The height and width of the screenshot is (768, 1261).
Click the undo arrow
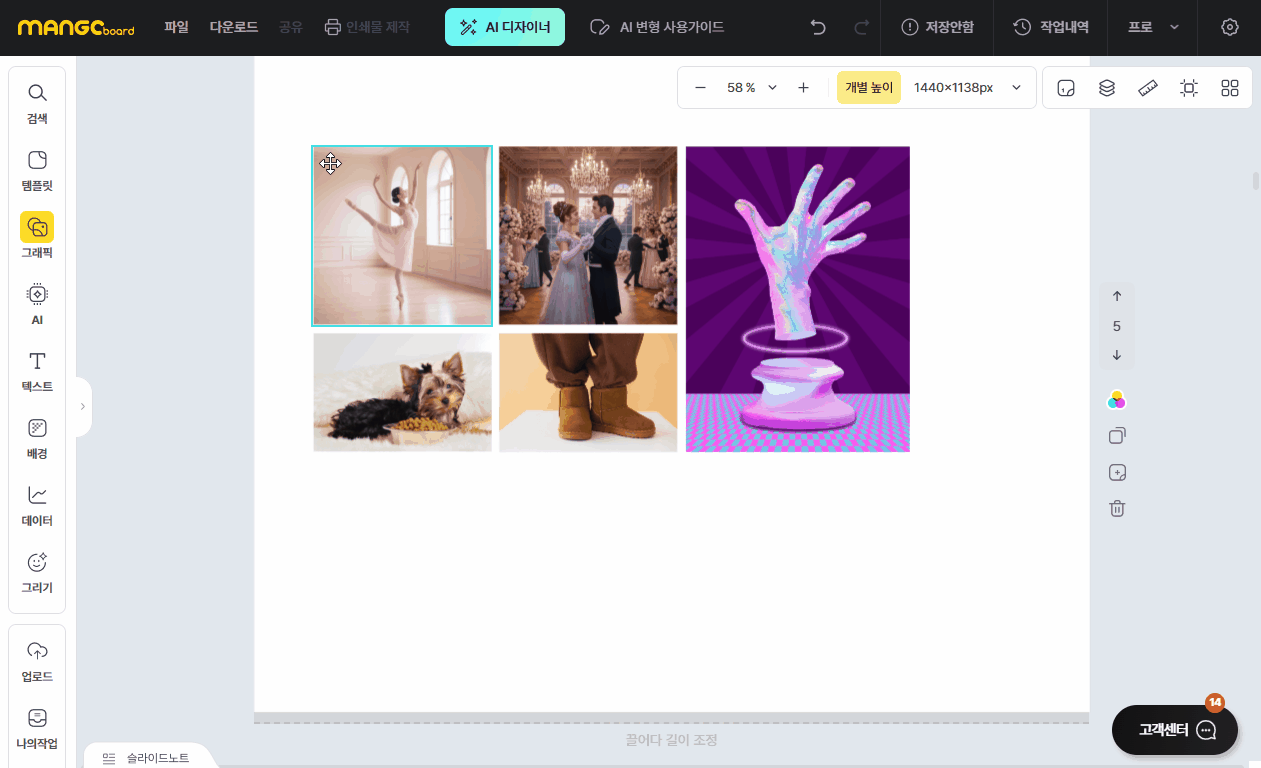click(x=818, y=27)
